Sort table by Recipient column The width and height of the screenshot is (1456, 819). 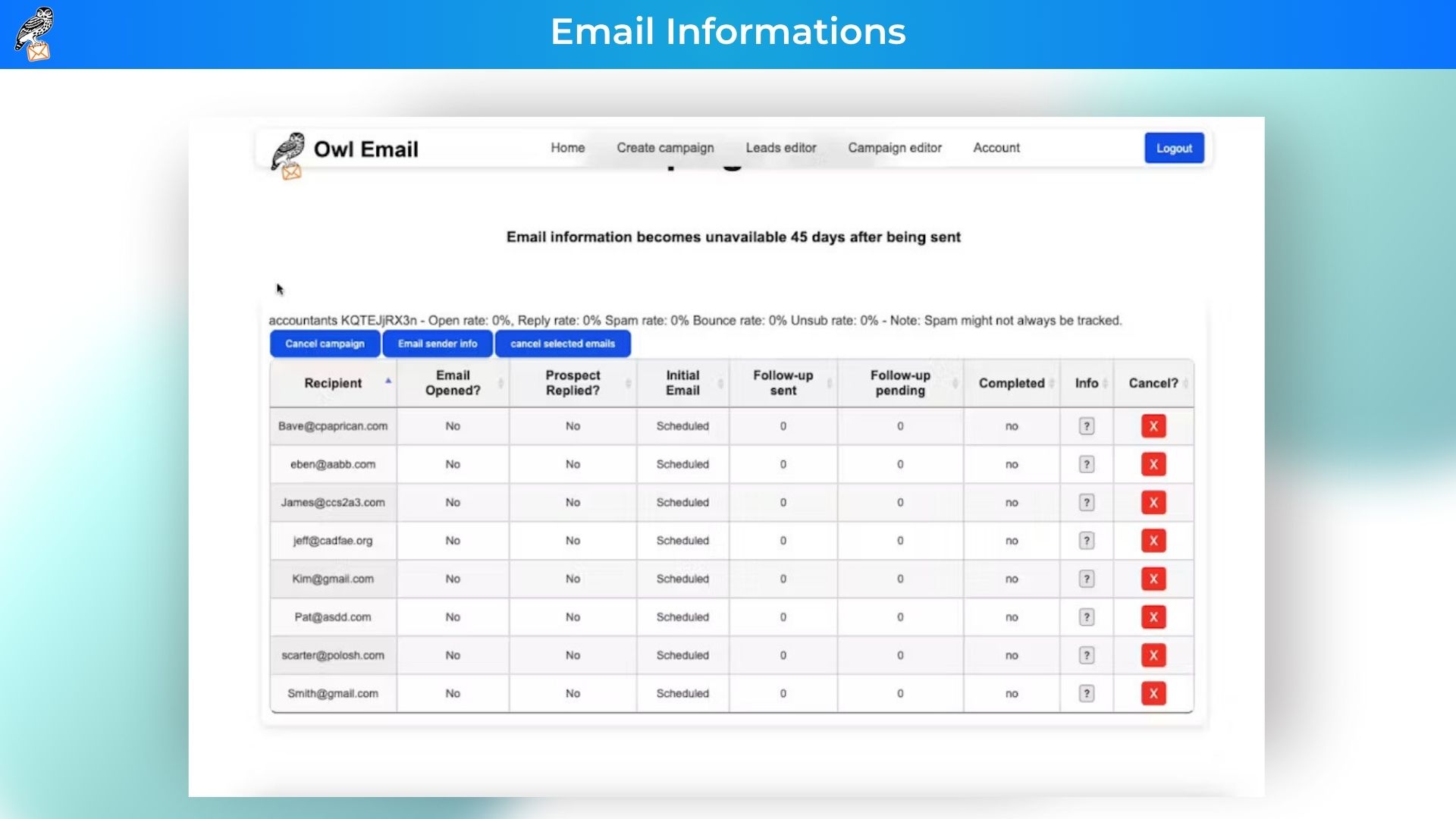[333, 383]
